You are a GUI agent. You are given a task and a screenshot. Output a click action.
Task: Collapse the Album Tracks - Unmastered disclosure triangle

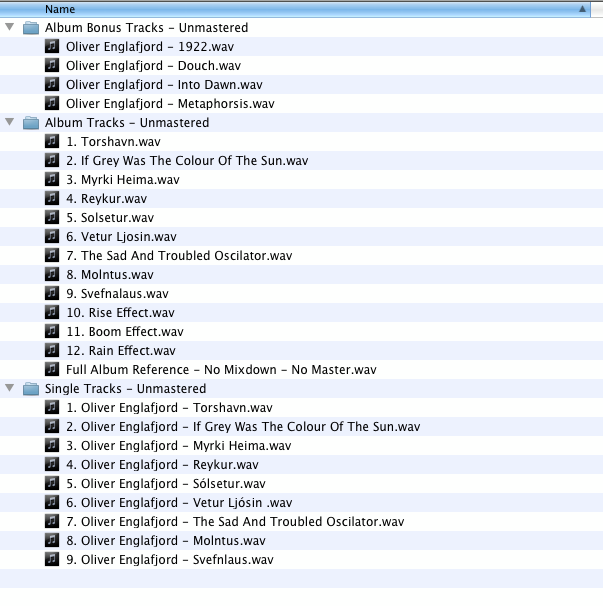click(10, 123)
